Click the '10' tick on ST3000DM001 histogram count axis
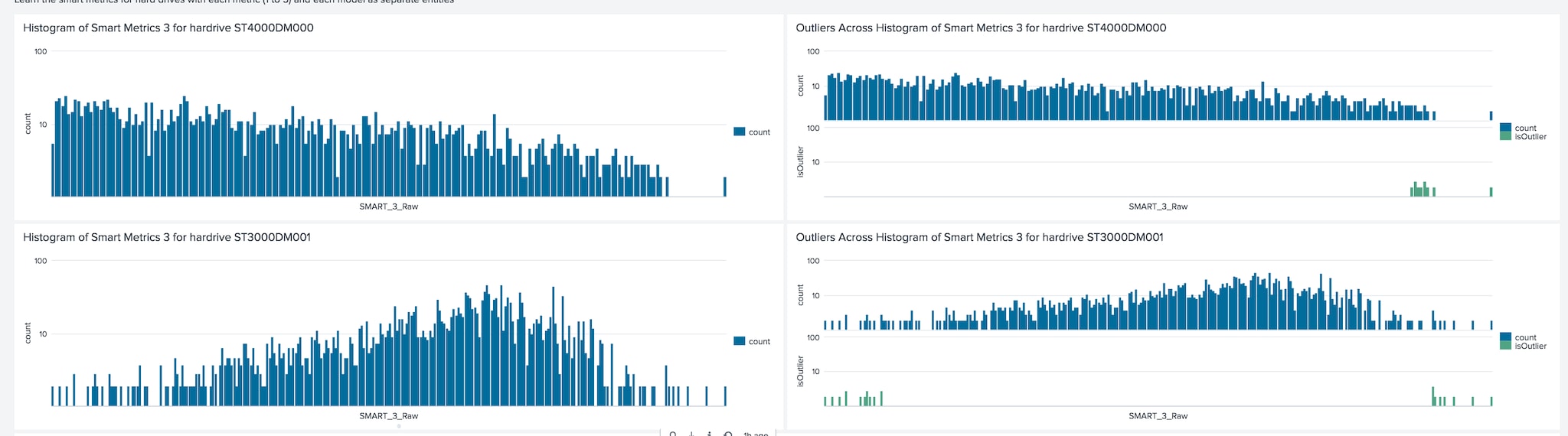The height and width of the screenshot is (436, 1568). (x=43, y=334)
